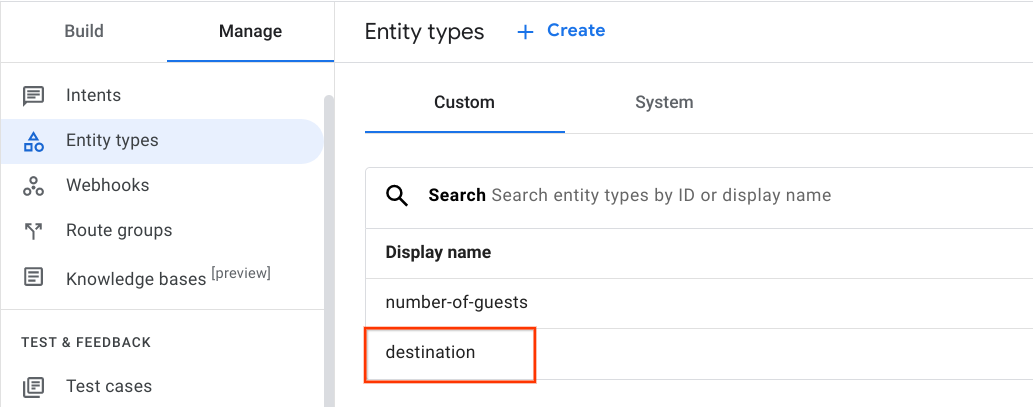This screenshot has height=407, width=1033.
Task: Switch to the Build tab
Action: click(84, 31)
